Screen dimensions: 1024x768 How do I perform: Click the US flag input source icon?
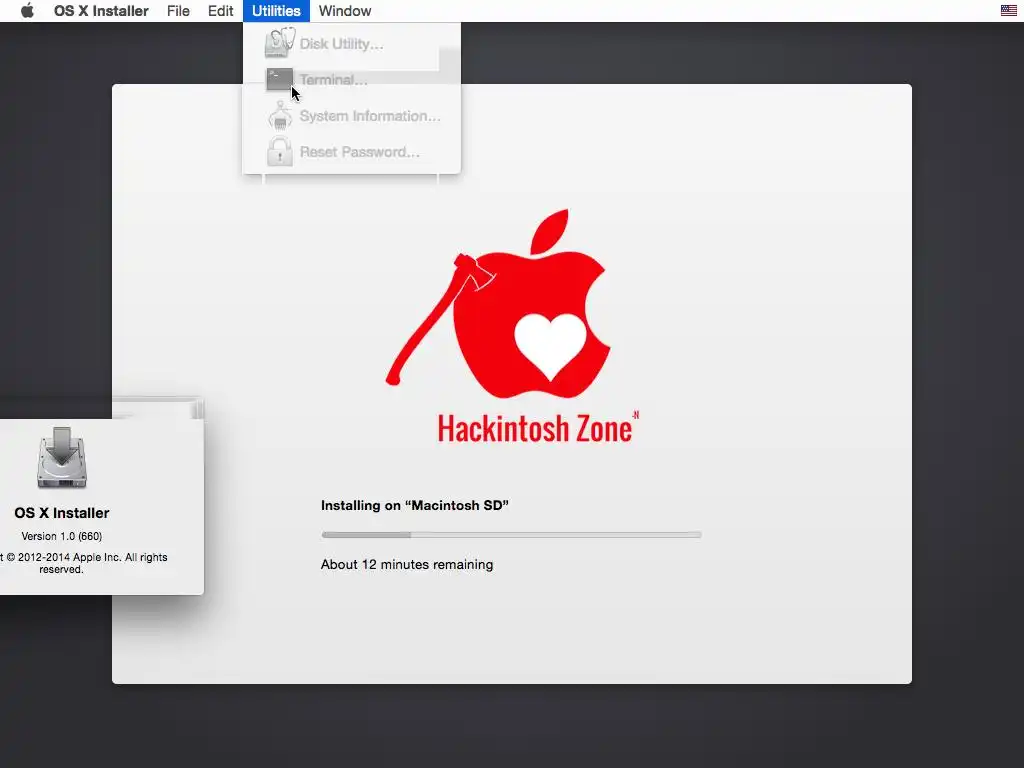(x=1008, y=10)
